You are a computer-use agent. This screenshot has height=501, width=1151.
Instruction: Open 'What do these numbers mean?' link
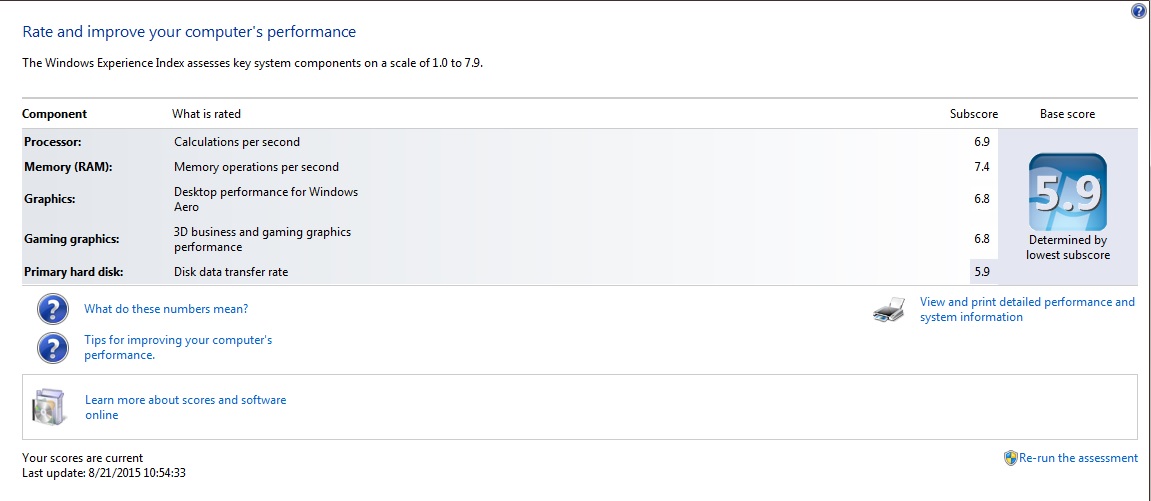[166, 309]
